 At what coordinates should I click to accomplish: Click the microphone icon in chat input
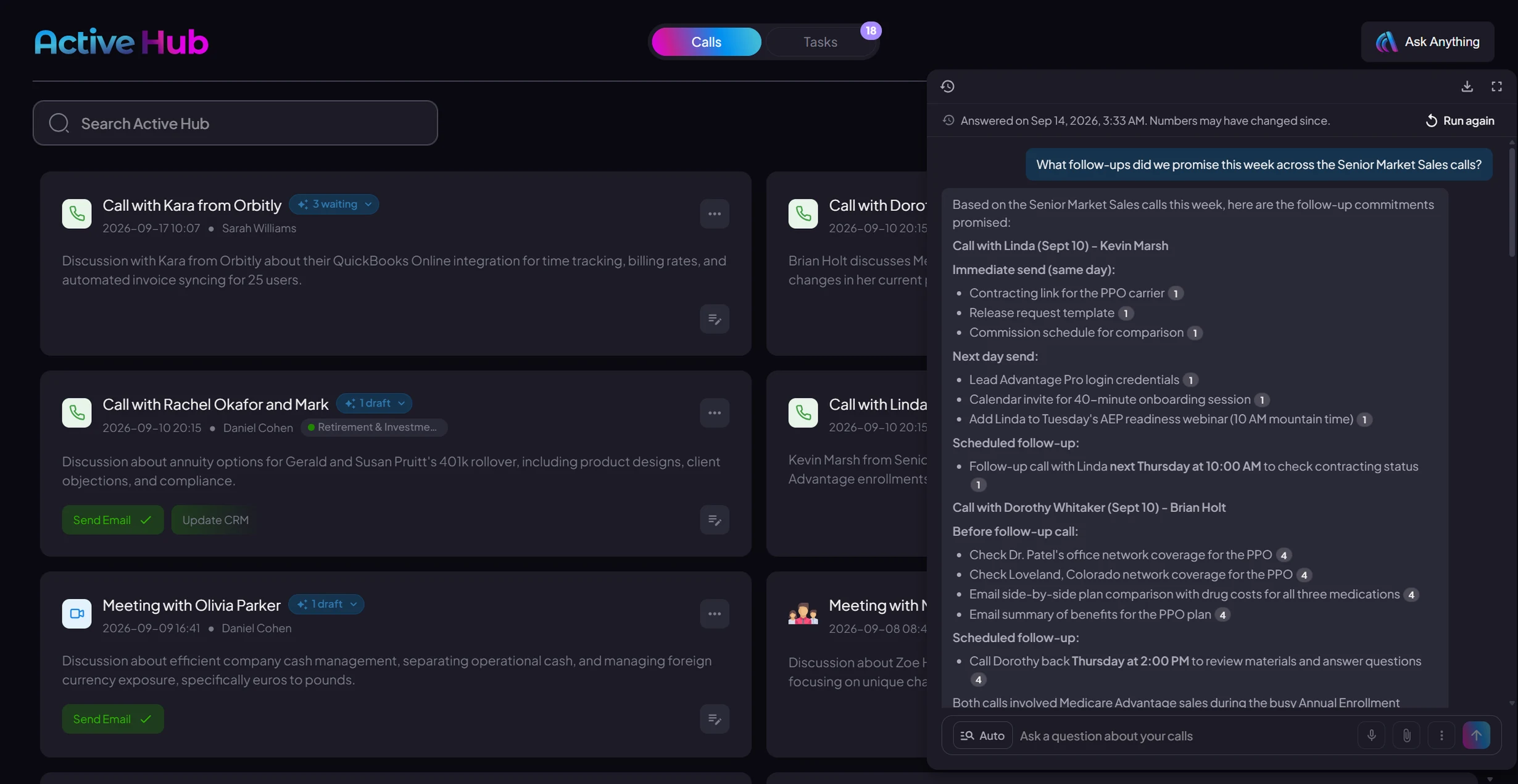[x=1371, y=735]
